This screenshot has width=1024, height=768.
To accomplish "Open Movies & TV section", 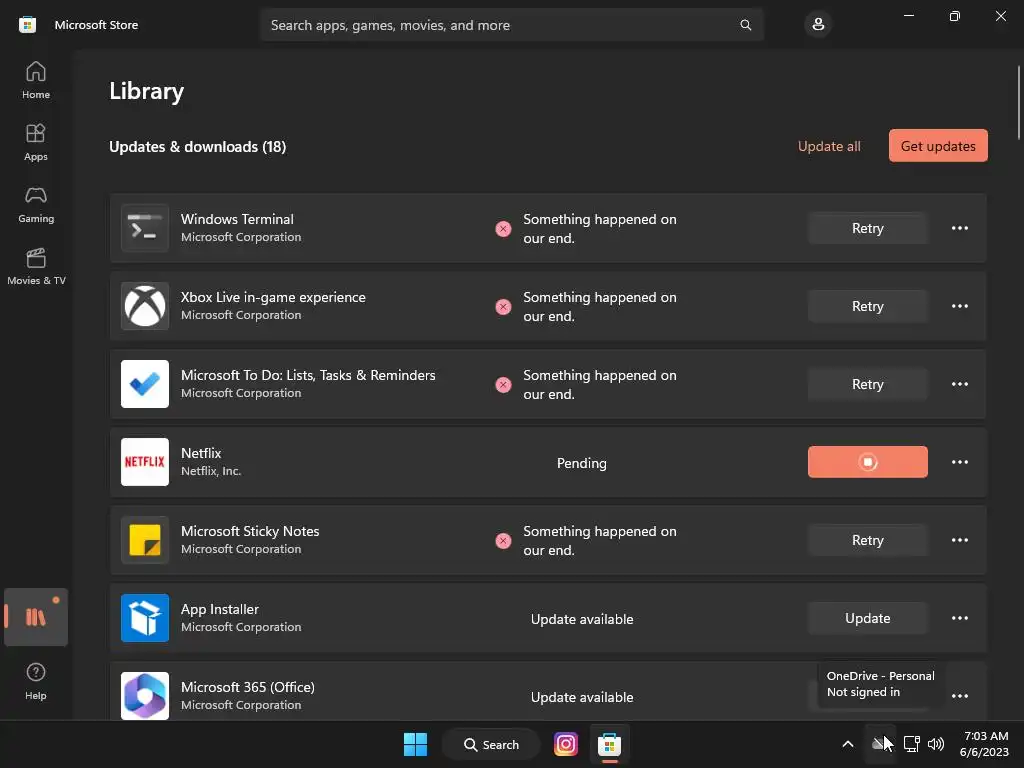I will point(36,266).
